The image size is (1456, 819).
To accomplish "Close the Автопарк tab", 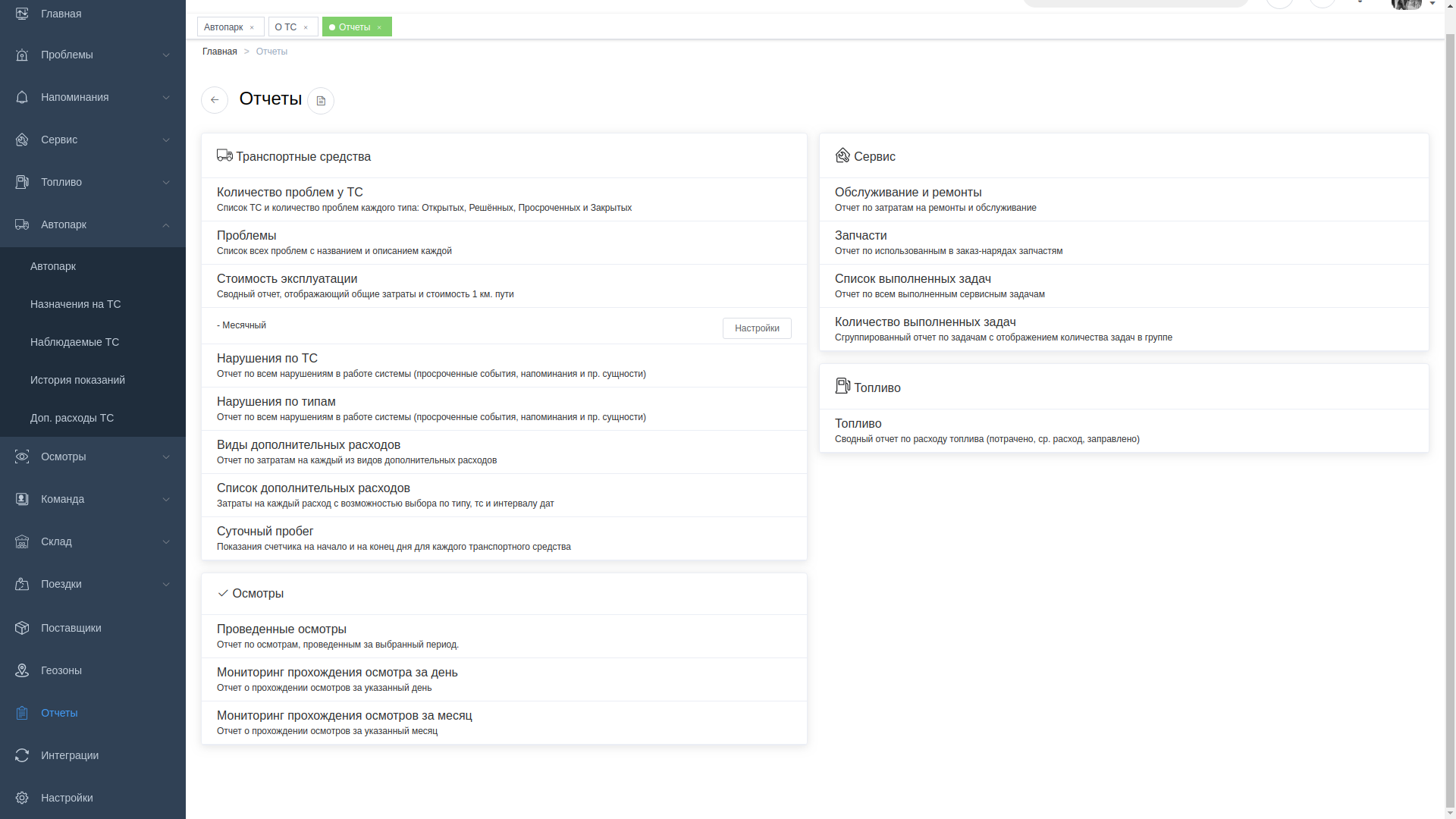I will pyautogui.click(x=252, y=28).
